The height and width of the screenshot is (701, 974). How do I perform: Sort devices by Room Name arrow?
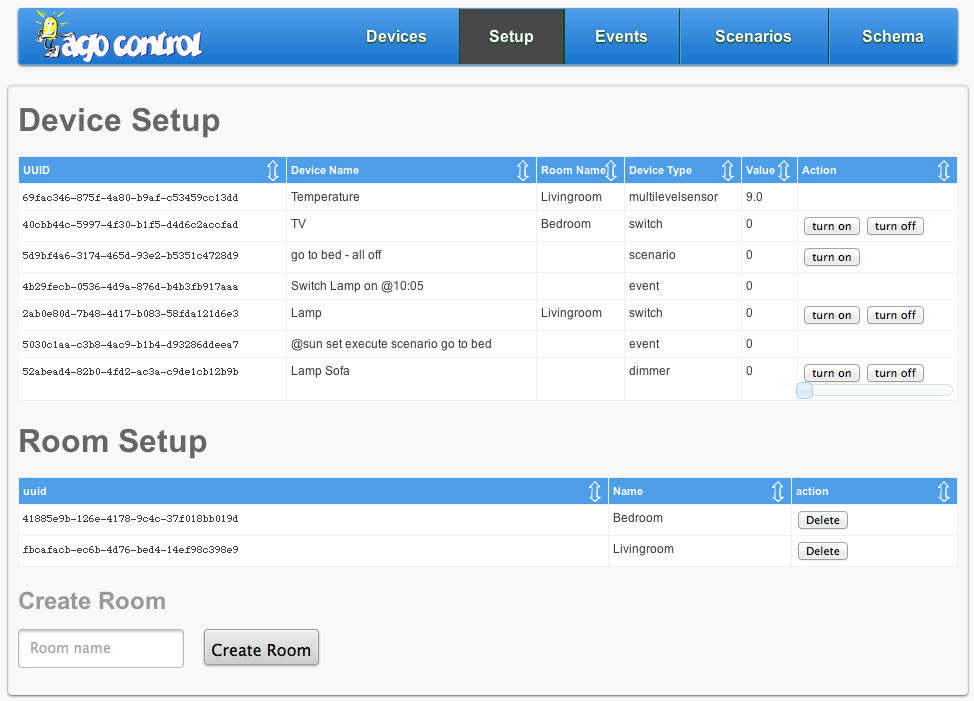[611, 170]
